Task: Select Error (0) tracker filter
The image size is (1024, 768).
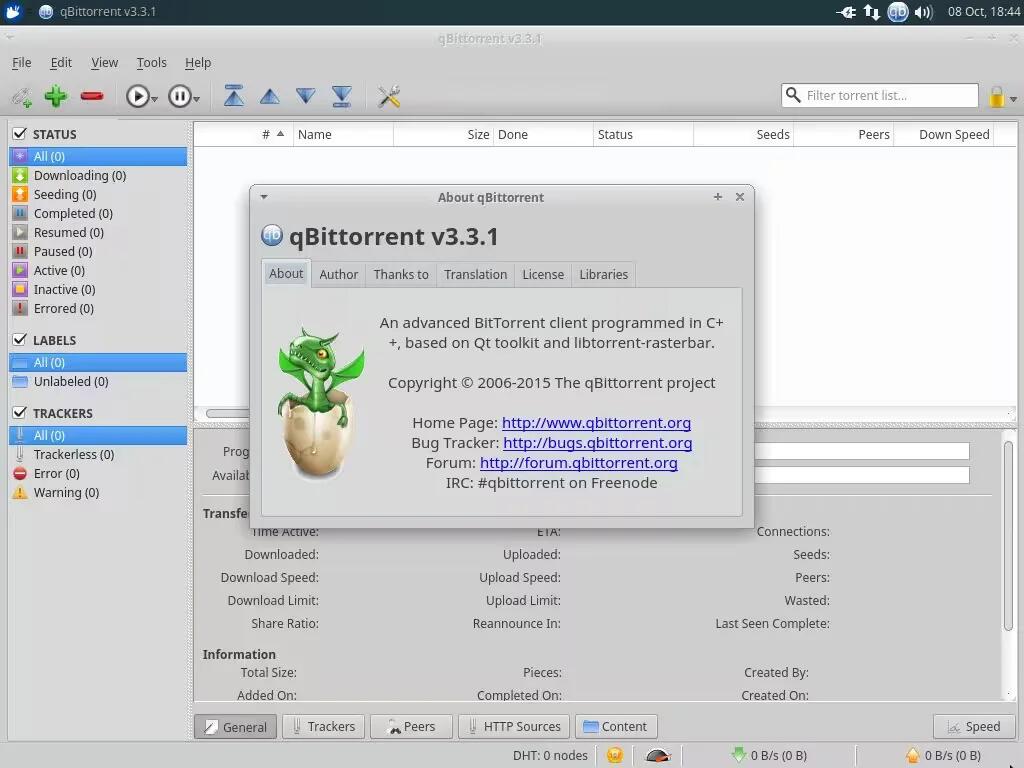Action: 98,473
